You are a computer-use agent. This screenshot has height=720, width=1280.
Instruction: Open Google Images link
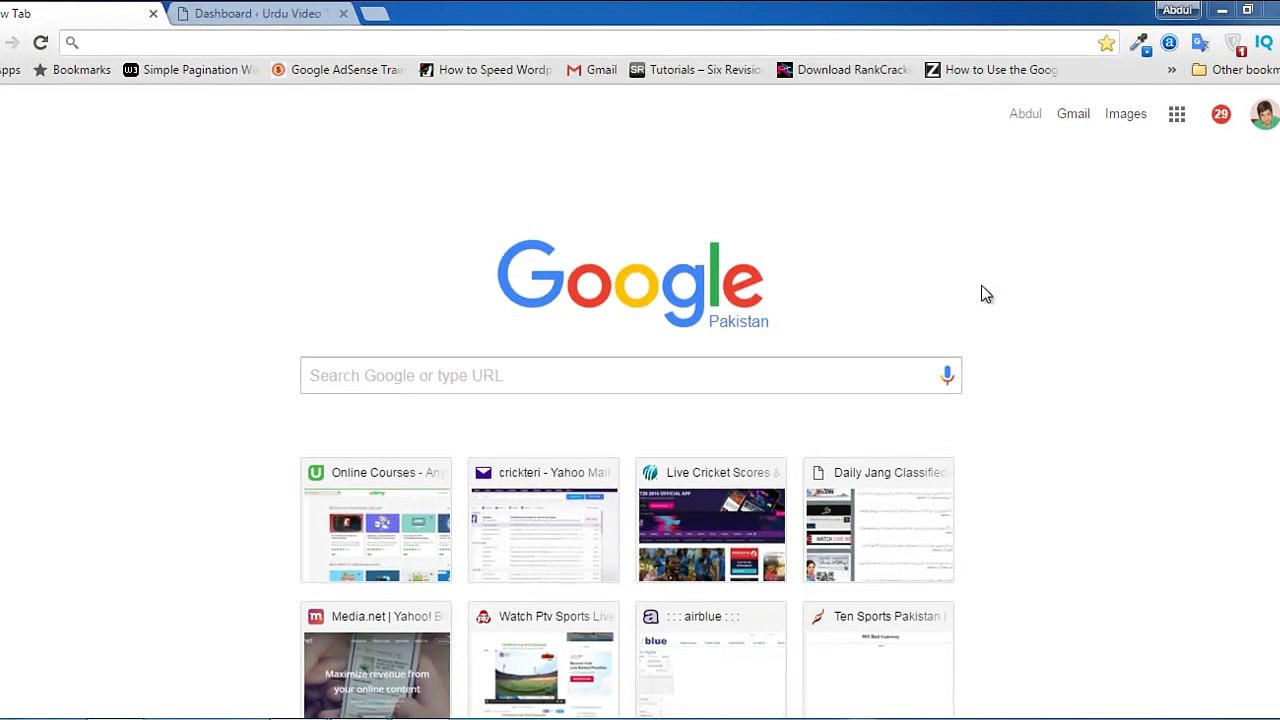tap(1125, 114)
